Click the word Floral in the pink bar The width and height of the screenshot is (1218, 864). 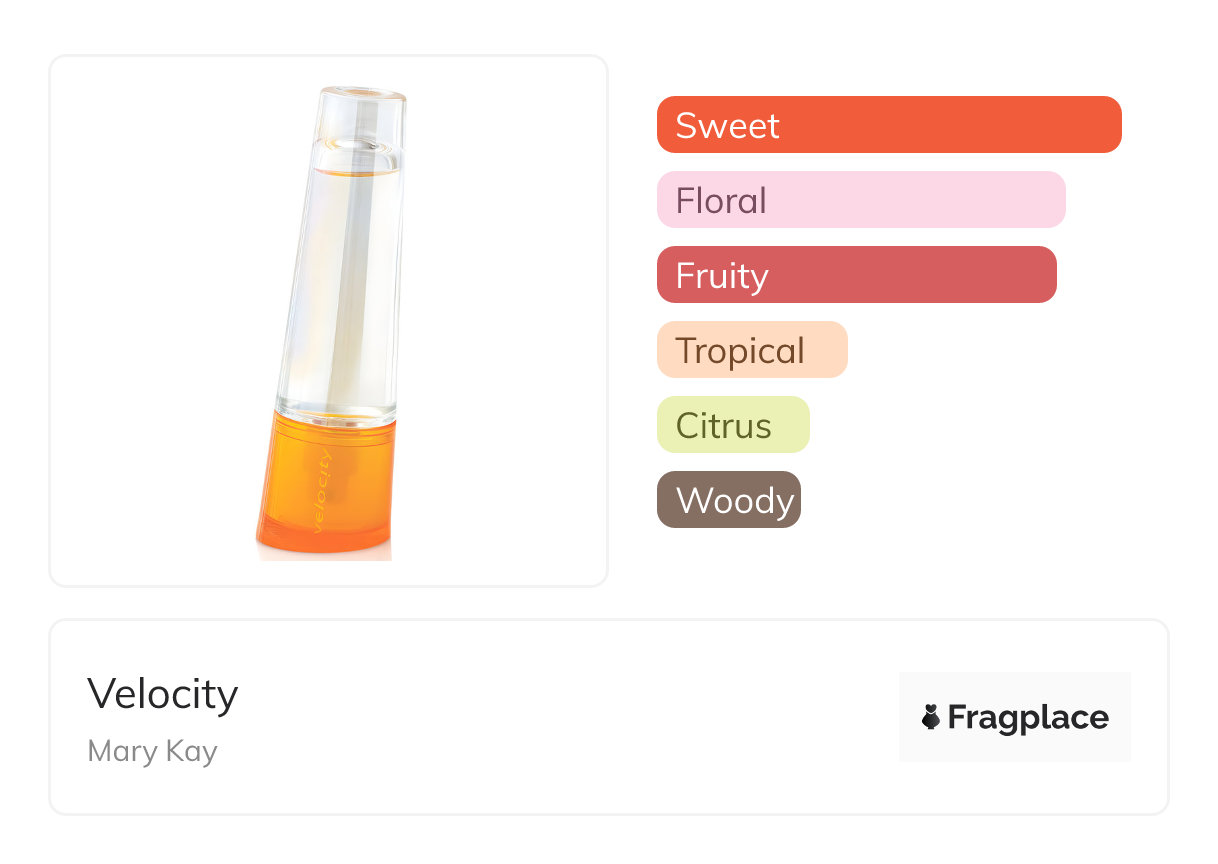tap(721, 200)
